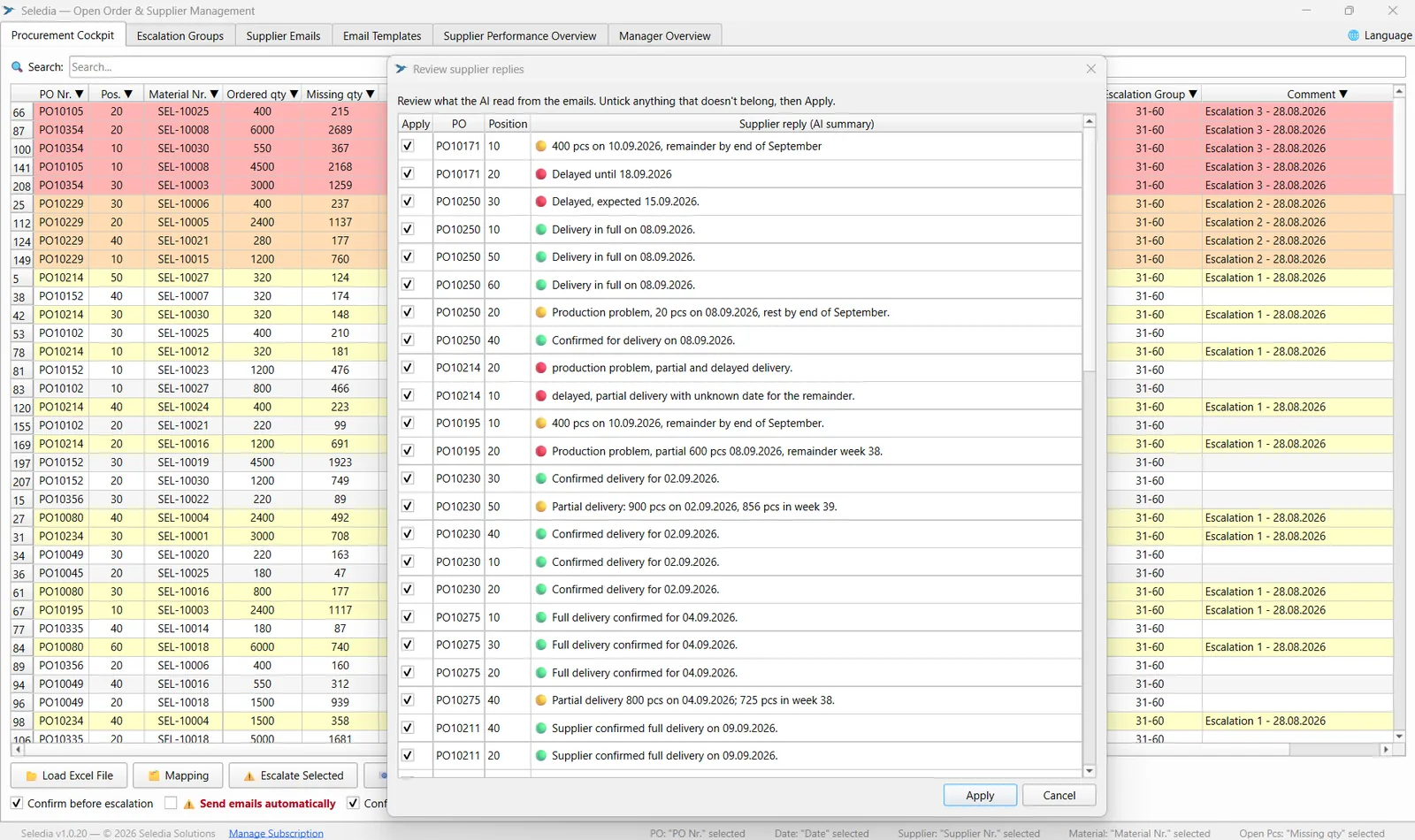
Task: Enable Send emails automatically checkbox
Action: tap(171, 803)
